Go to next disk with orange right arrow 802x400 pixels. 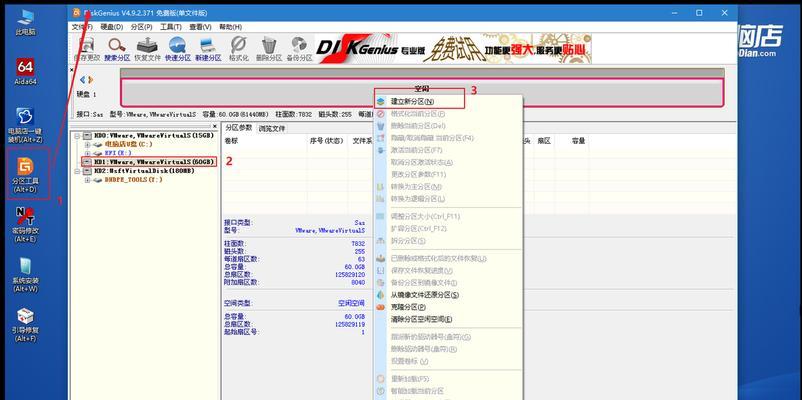pos(91,79)
